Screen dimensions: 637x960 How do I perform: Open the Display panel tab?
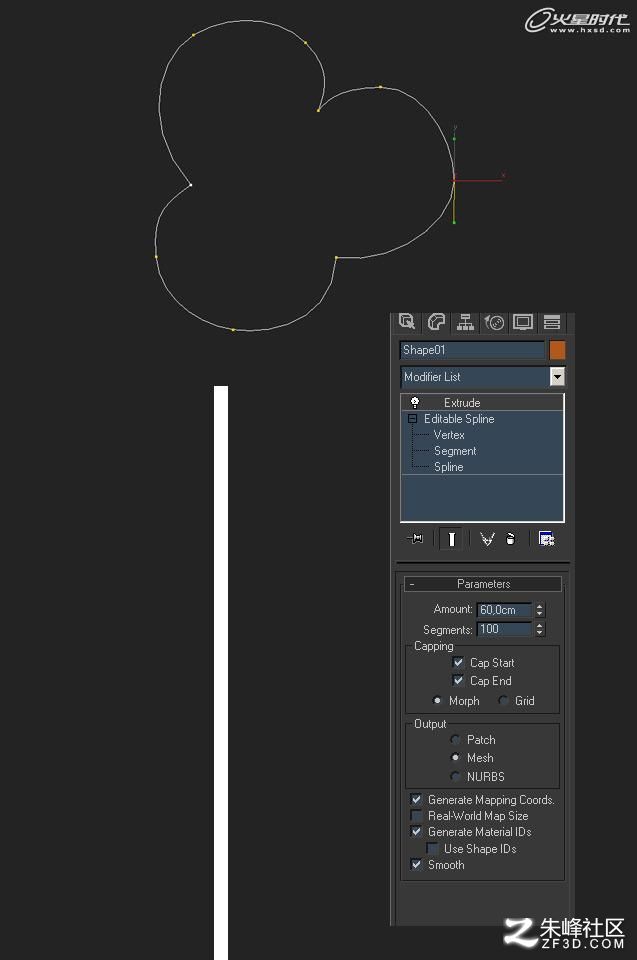(x=523, y=321)
